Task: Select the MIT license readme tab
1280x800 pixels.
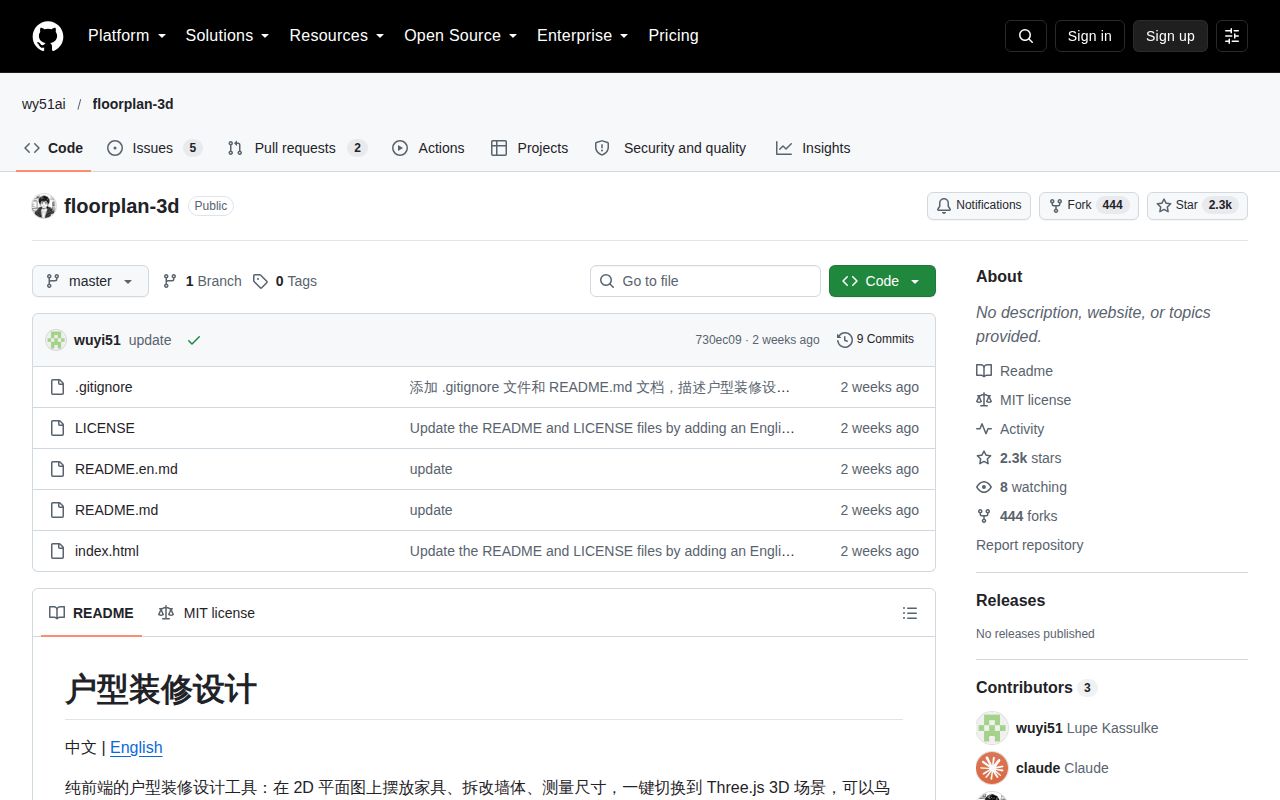Action: tap(206, 613)
